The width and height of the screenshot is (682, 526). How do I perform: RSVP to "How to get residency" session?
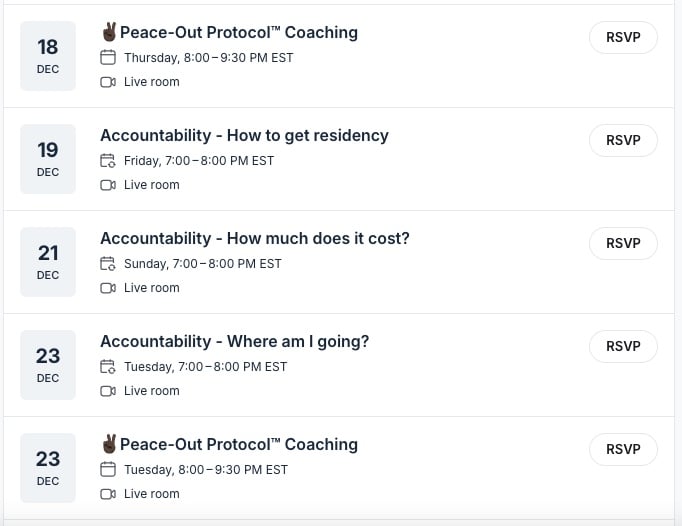point(623,141)
